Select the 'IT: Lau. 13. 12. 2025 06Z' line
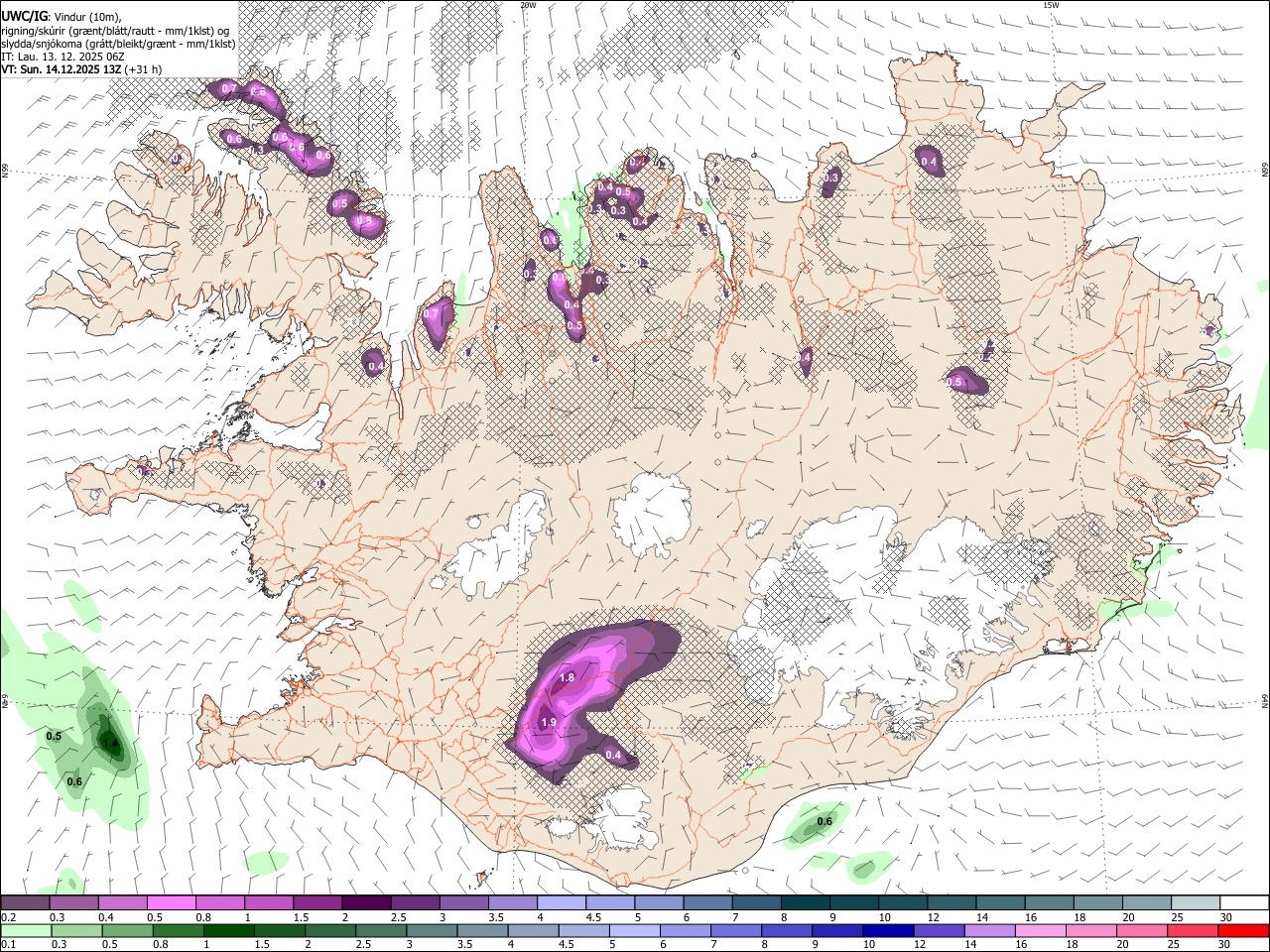 tap(63, 57)
